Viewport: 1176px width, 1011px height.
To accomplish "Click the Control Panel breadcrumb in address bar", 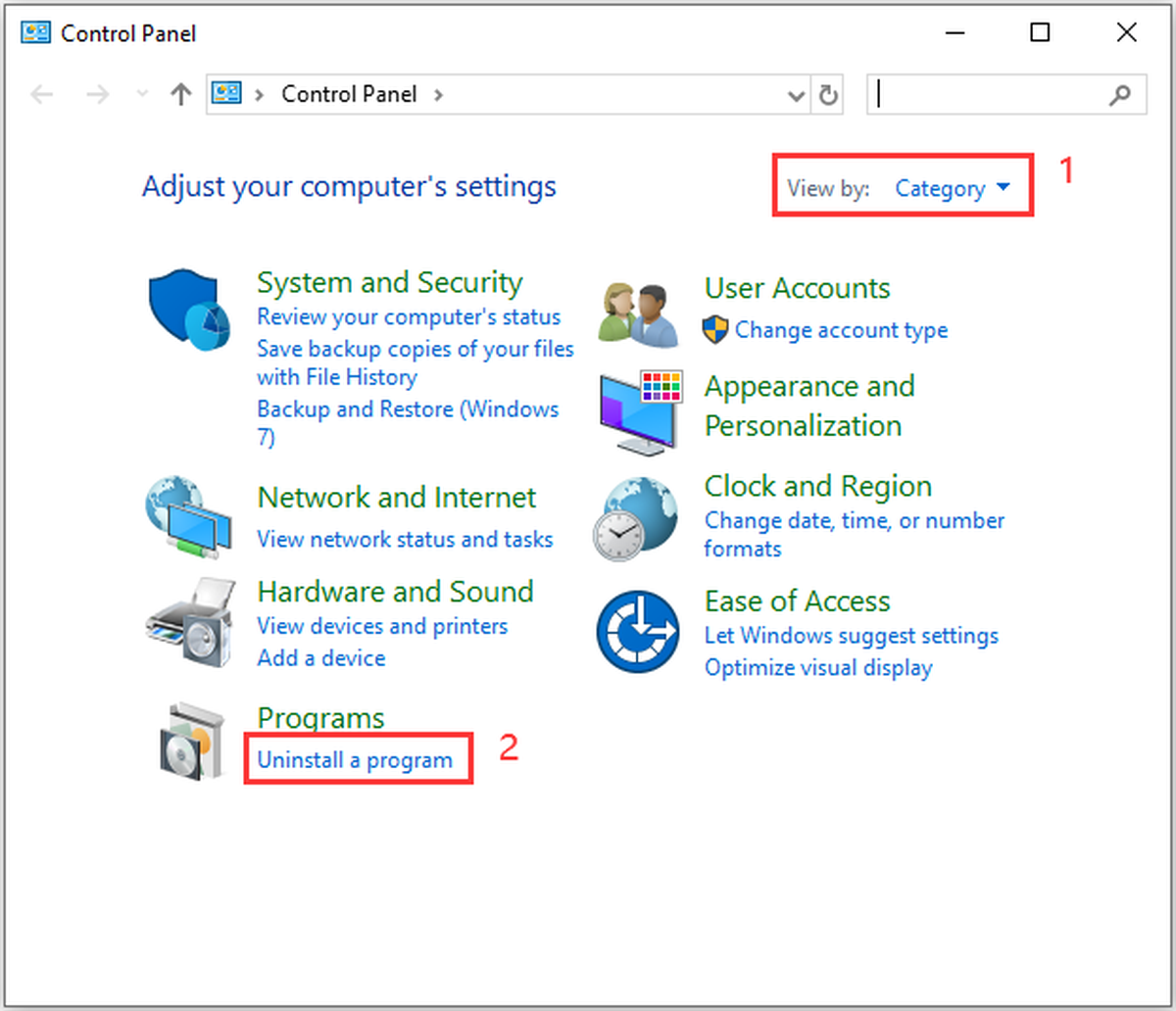I will point(349,94).
